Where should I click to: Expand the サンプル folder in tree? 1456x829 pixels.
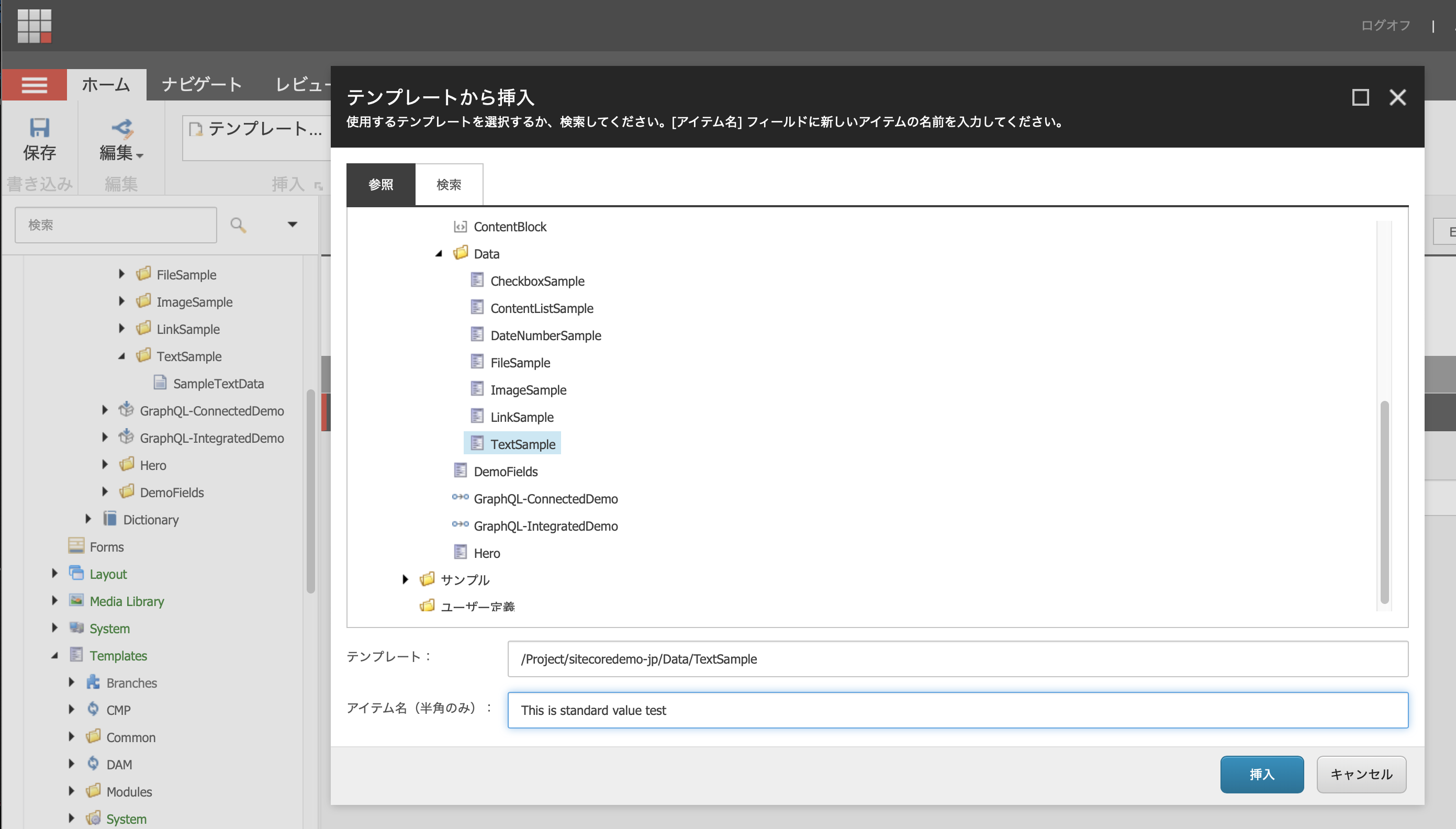pyautogui.click(x=404, y=579)
